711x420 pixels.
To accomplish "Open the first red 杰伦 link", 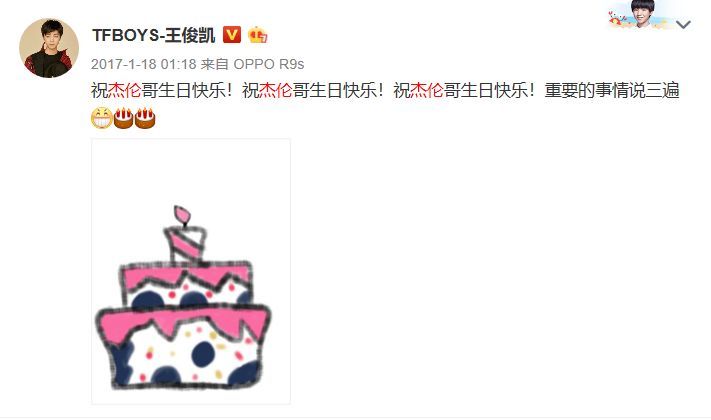I will coord(124,90).
